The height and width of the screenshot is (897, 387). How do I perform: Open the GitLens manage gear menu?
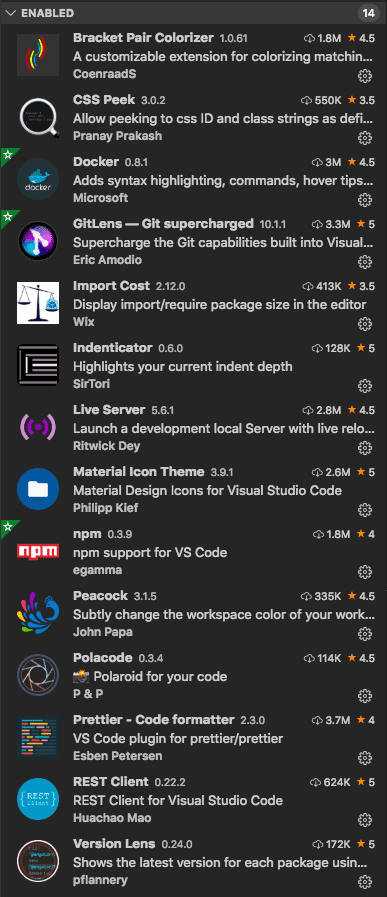point(365,261)
